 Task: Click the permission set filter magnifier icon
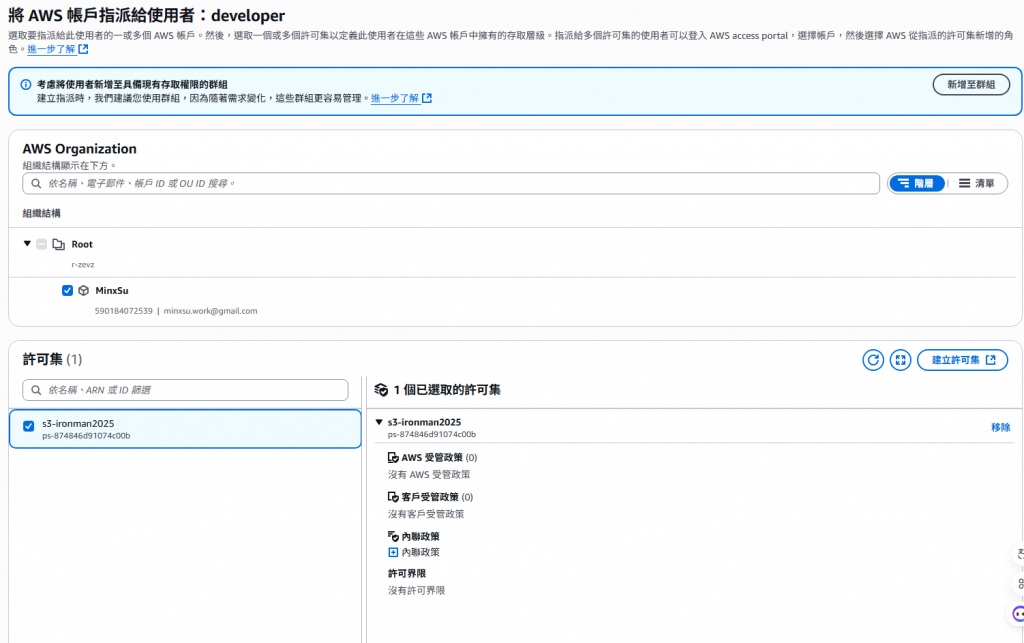[37, 390]
